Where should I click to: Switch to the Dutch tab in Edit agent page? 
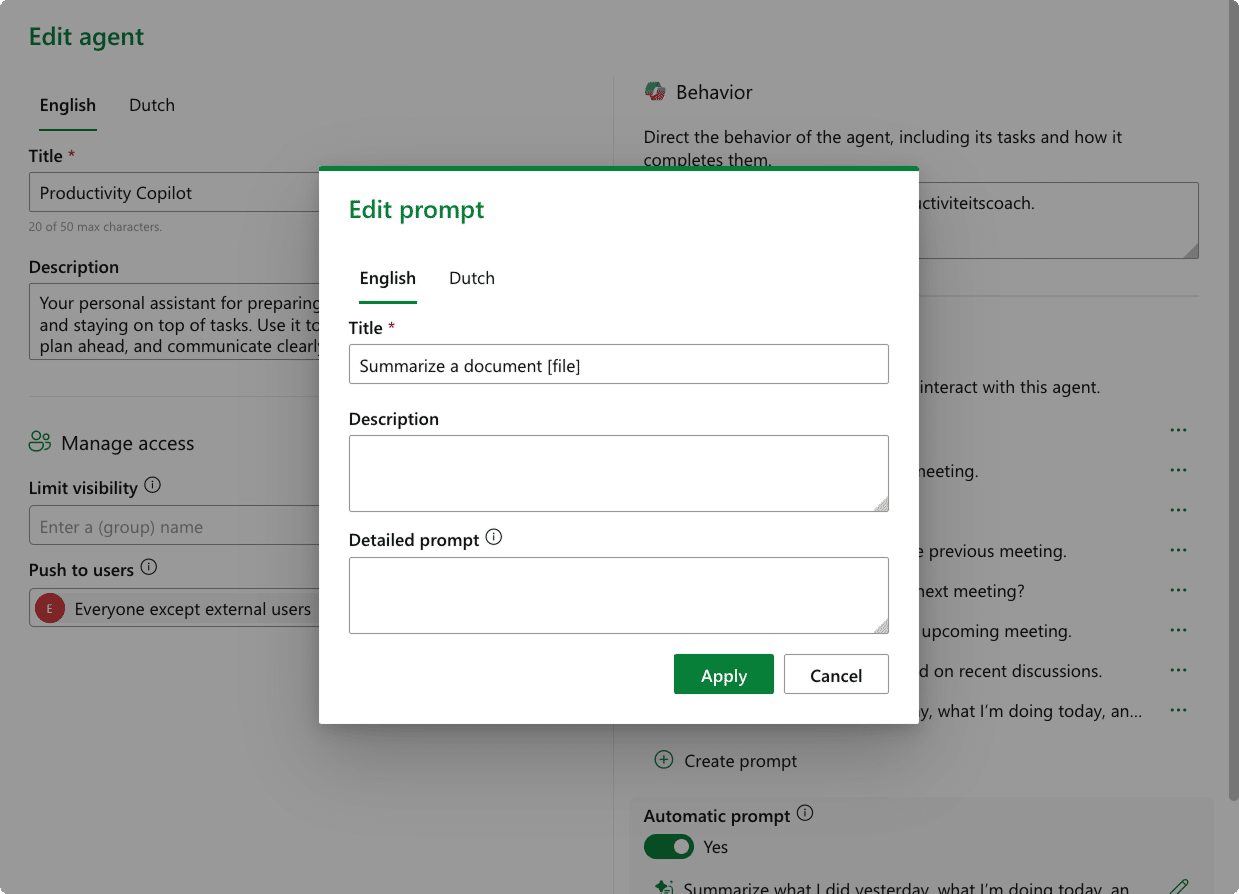[x=152, y=105]
